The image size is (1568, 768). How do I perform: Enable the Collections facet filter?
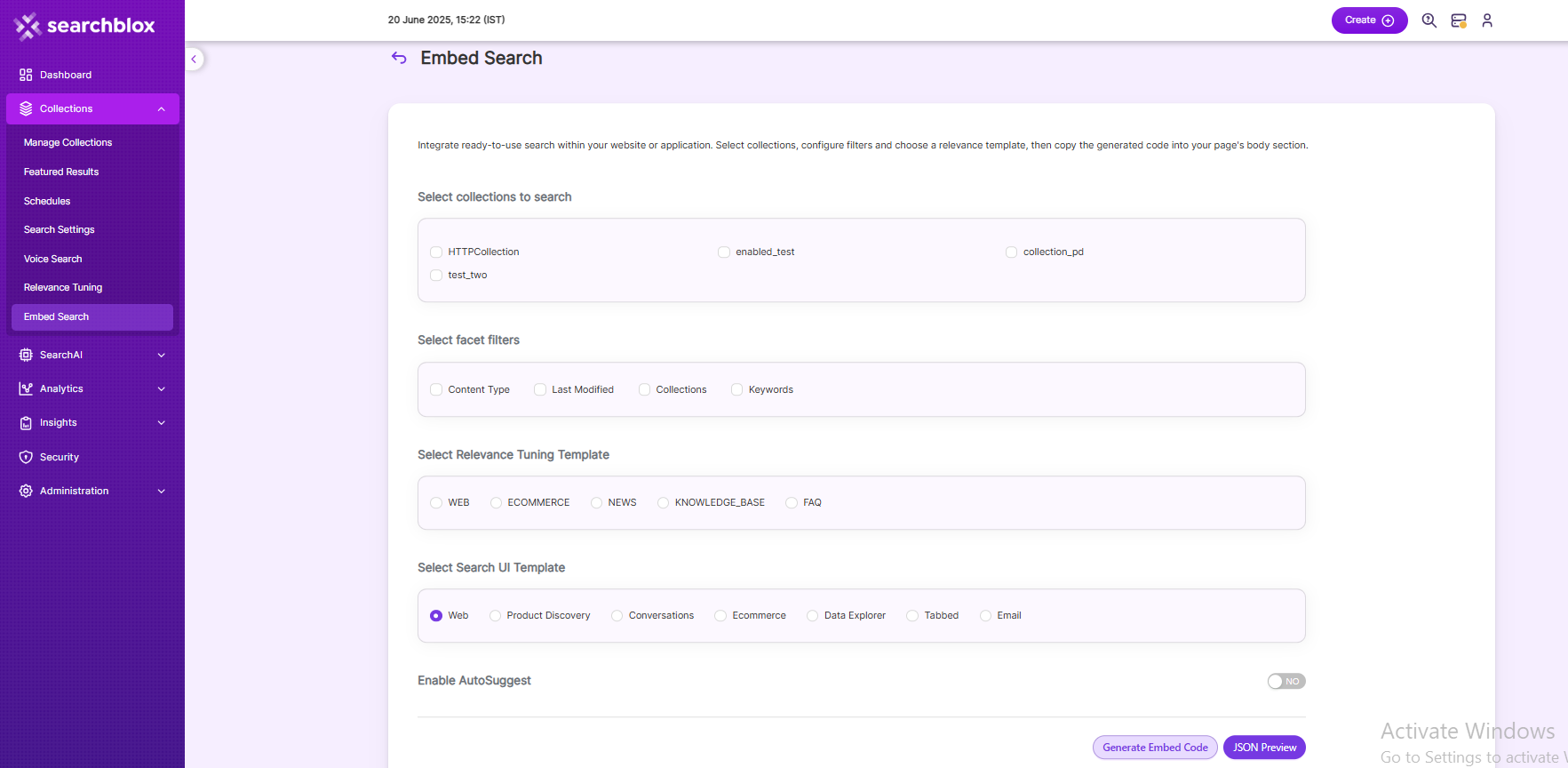click(644, 389)
